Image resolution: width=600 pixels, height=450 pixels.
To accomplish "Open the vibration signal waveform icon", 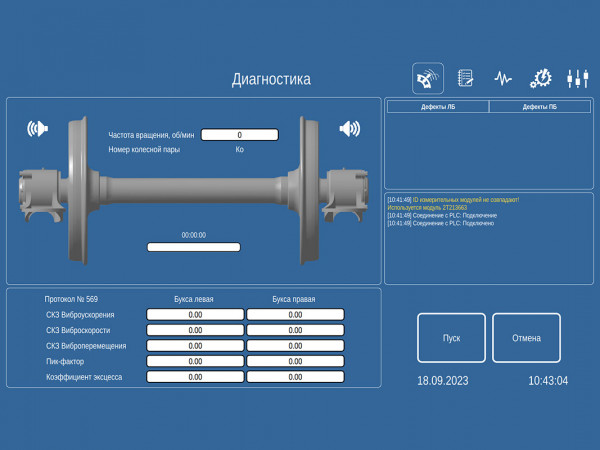I will point(503,78).
